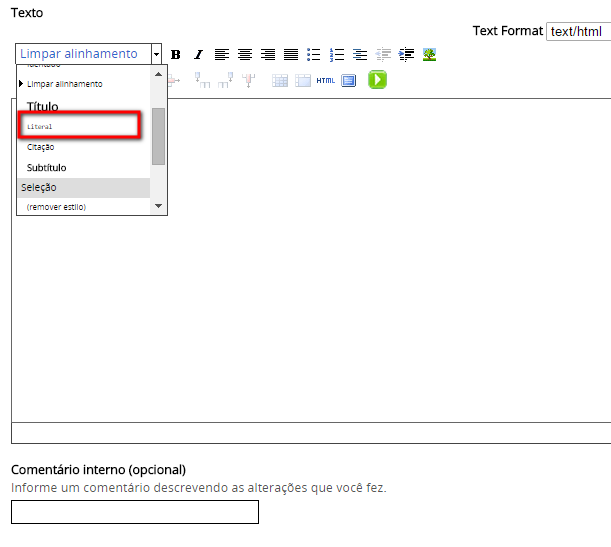Click the 'Limpar alinhamento' style box
Viewport: 611px width, 547px height.
(x=83, y=54)
